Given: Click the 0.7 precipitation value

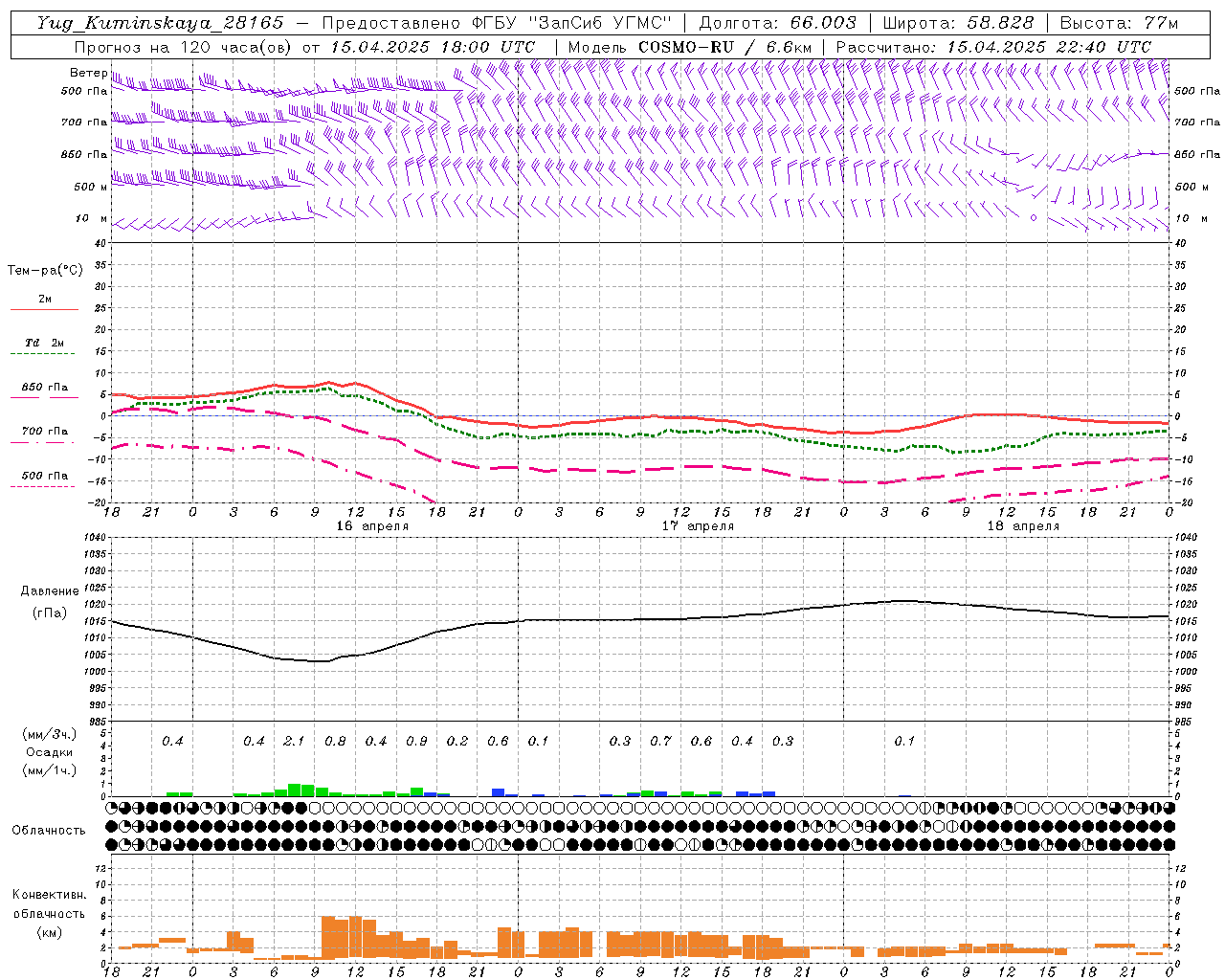Looking at the screenshot, I should (660, 741).
